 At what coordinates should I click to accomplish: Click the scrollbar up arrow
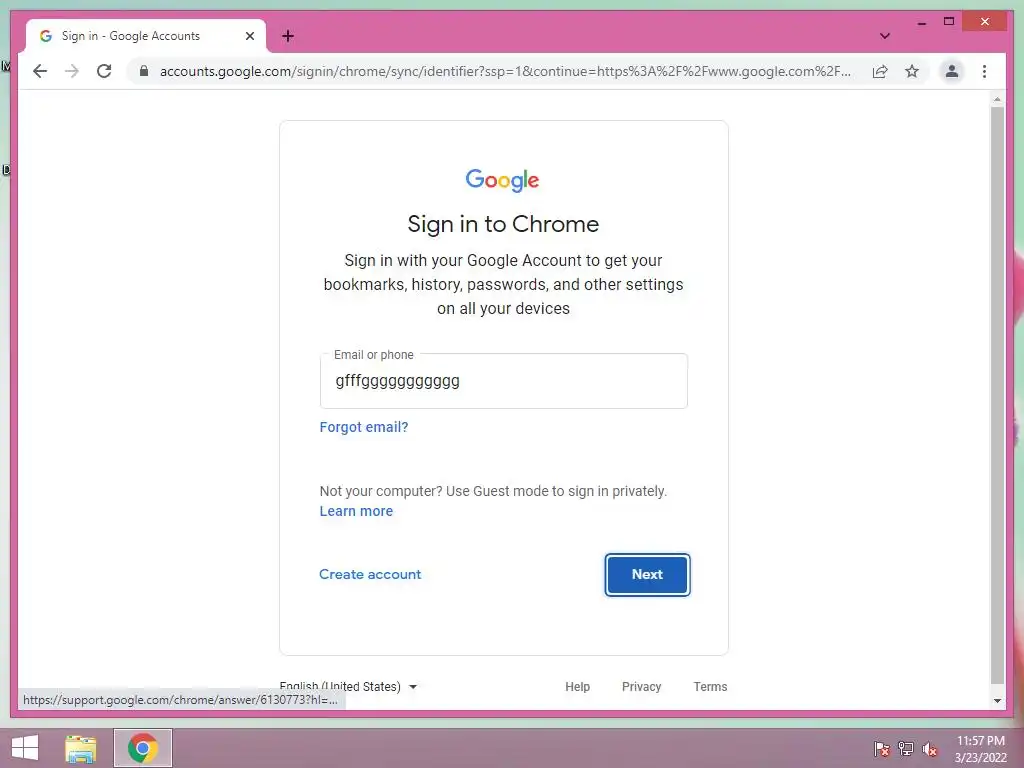pos(997,99)
